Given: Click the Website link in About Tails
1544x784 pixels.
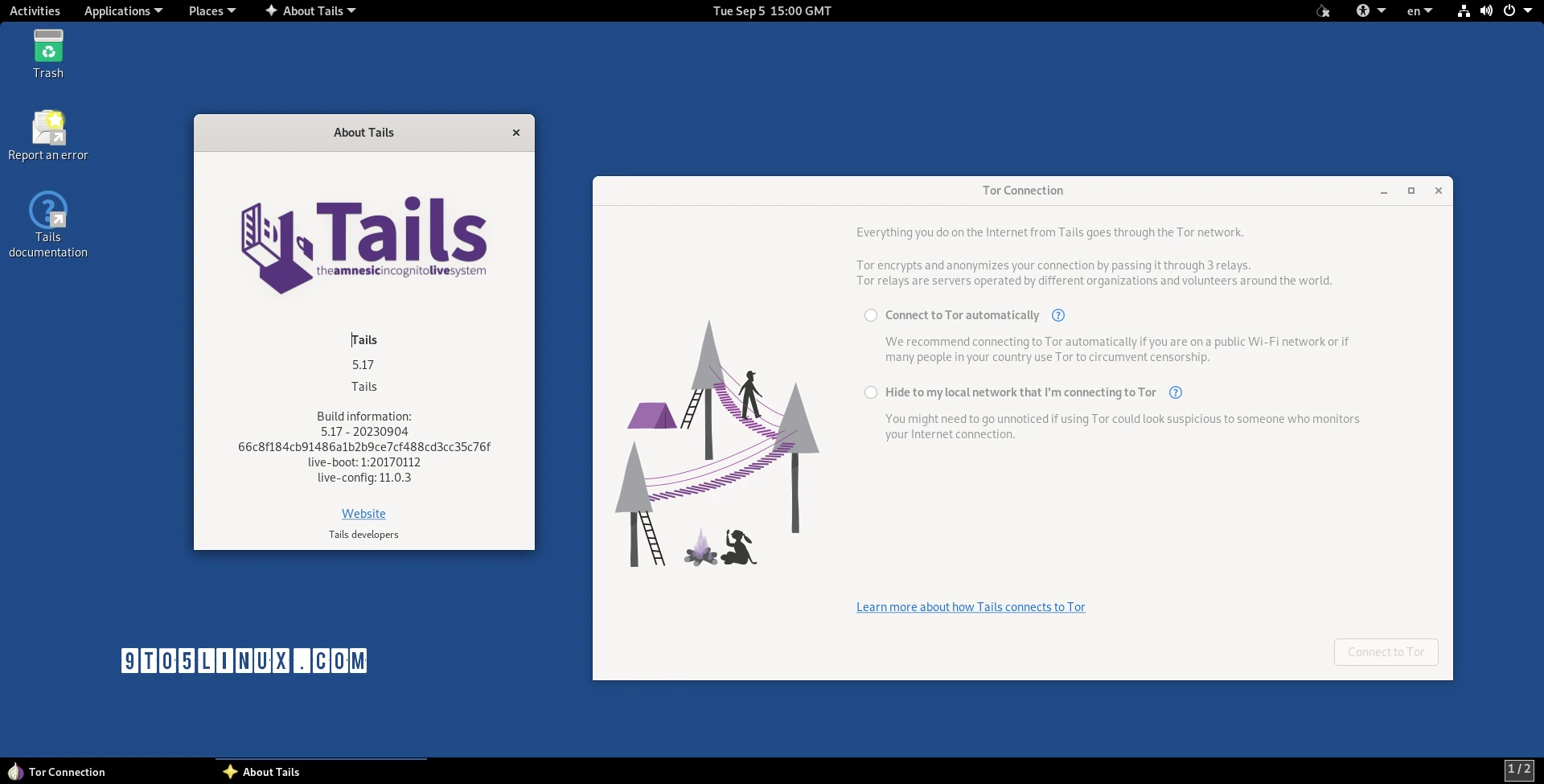Looking at the screenshot, I should (x=363, y=513).
